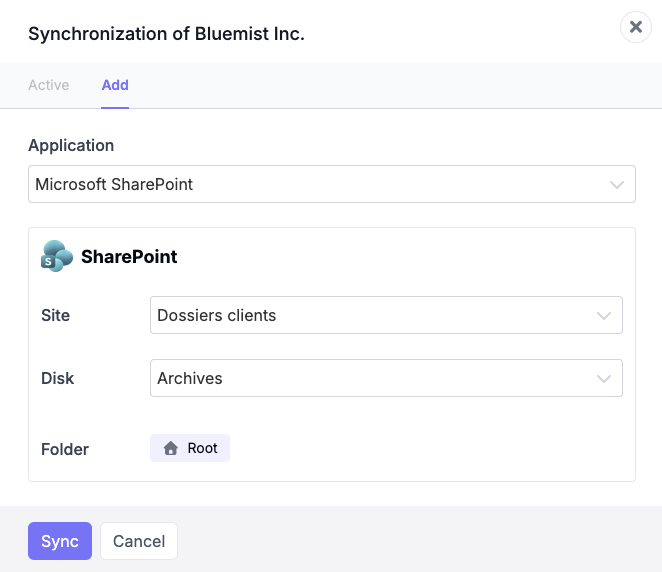
Task: Cancel the synchronization setup
Action: click(139, 541)
